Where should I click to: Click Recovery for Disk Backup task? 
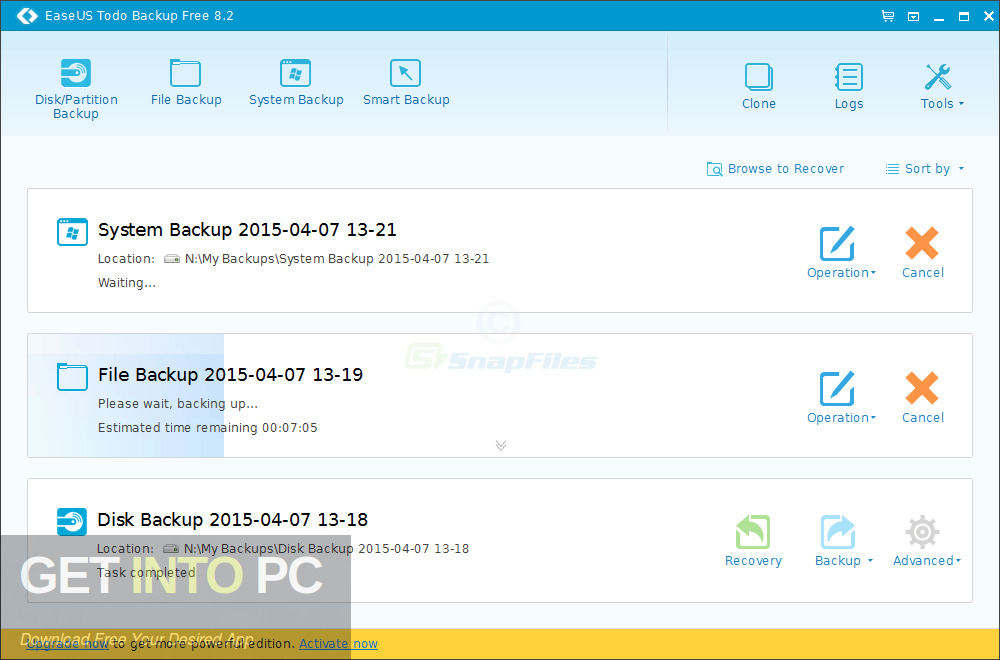(x=753, y=541)
